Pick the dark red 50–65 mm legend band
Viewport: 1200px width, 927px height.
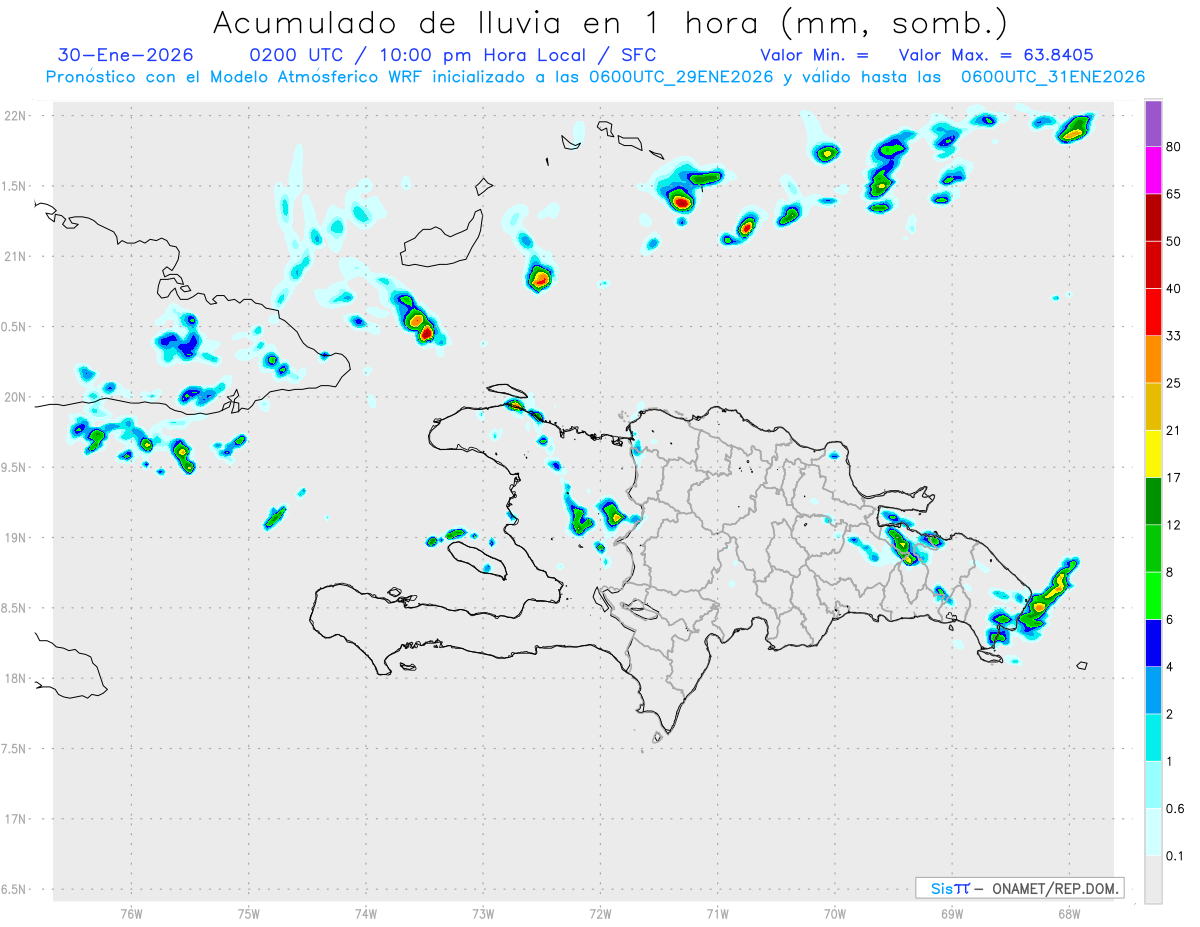coord(1153,217)
